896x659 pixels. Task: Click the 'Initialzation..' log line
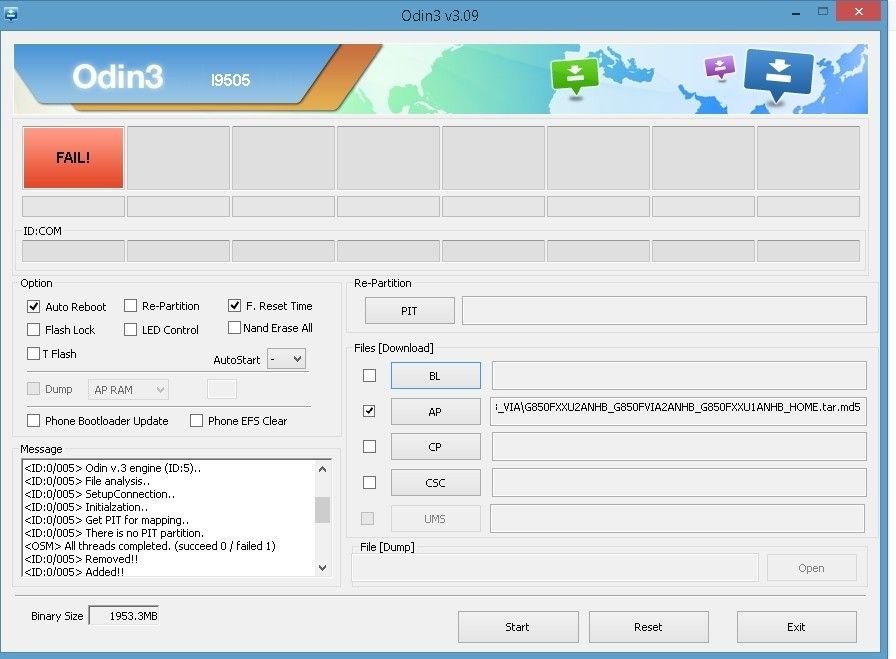click(x=86, y=507)
